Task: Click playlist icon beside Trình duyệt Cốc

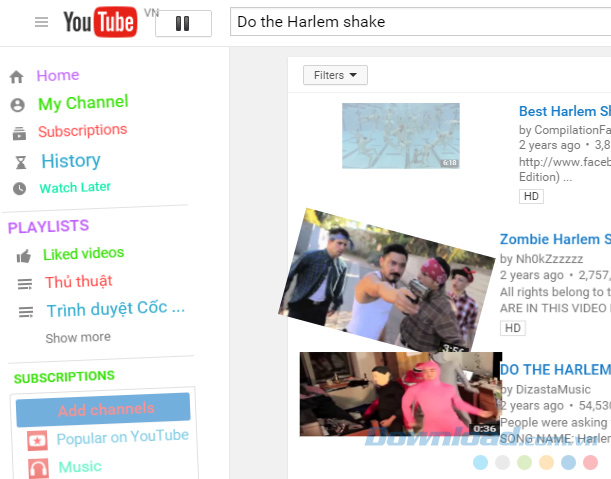Action: tap(26, 312)
